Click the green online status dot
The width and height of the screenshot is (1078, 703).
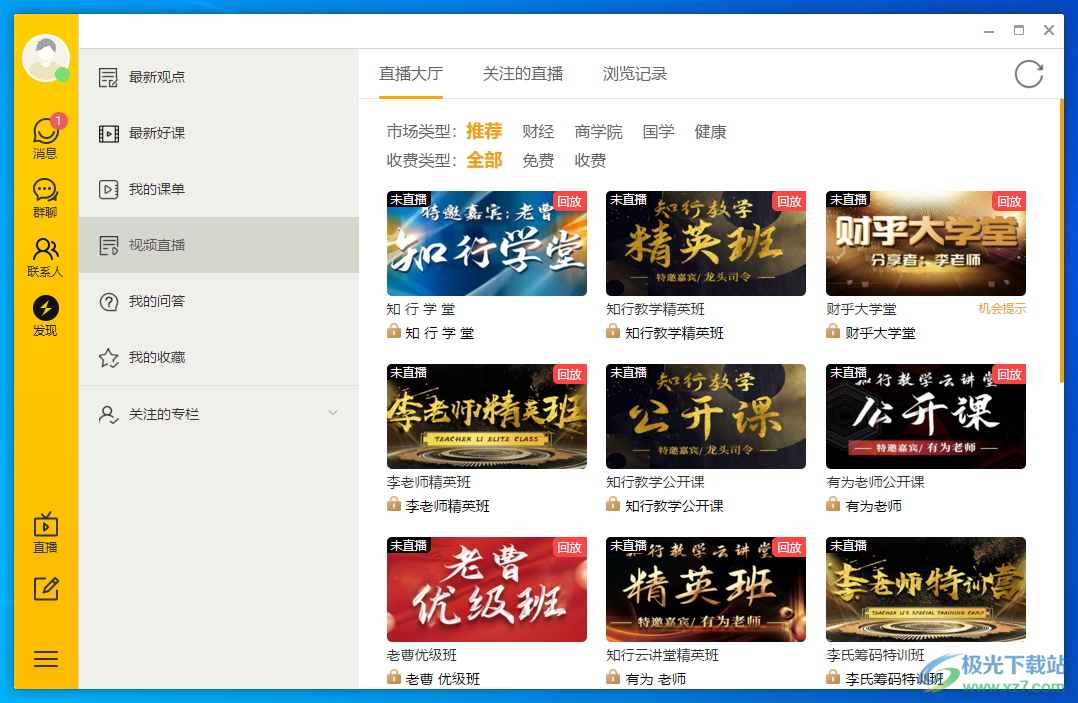click(62, 74)
